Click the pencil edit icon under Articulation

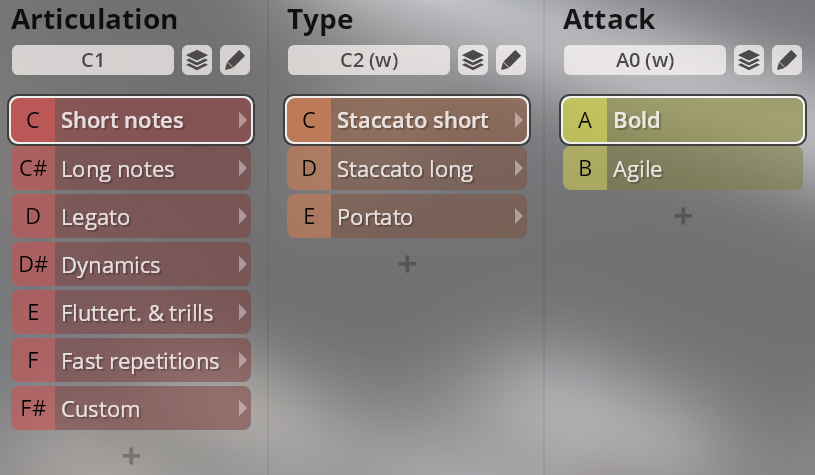point(235,60)
